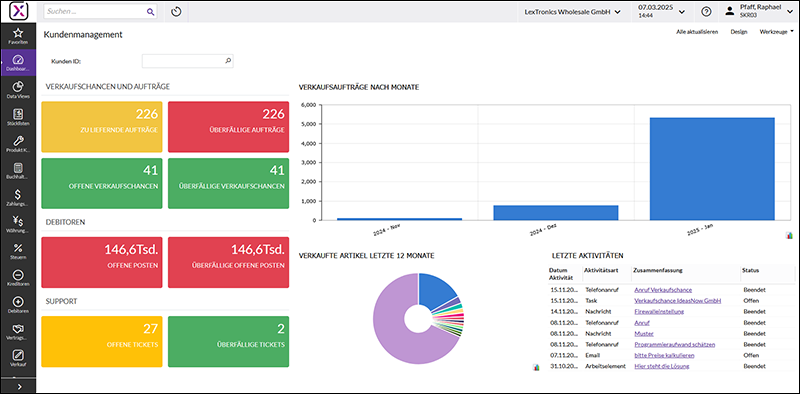800x394 pixels.
Task: Open the Debitoren plus-circle icon
Action: (x=18, y=305)
